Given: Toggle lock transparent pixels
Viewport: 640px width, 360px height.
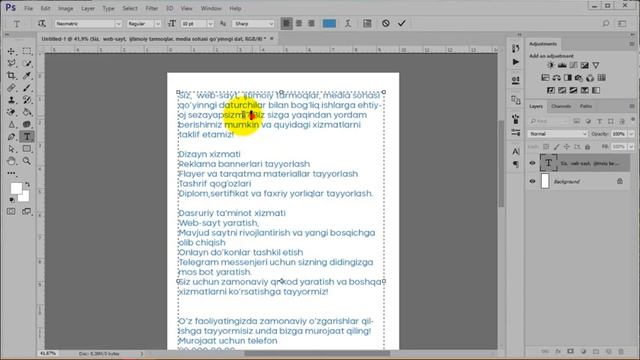Looking at the screenshot, I should click(x=546, y=147).
